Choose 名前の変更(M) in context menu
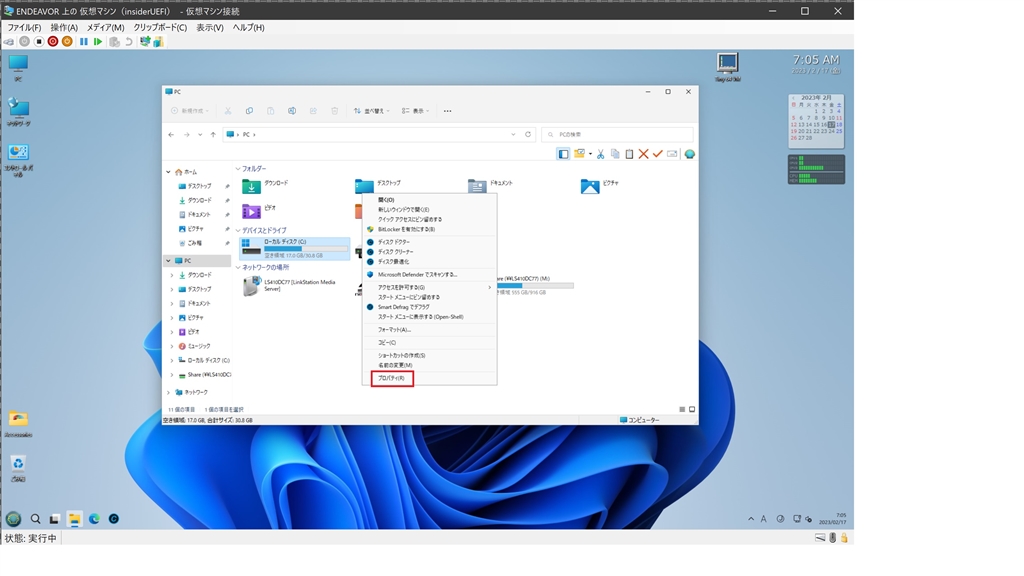Viewport: 1024px width, 576px height. pyautogui.click(x=430, y=365)
